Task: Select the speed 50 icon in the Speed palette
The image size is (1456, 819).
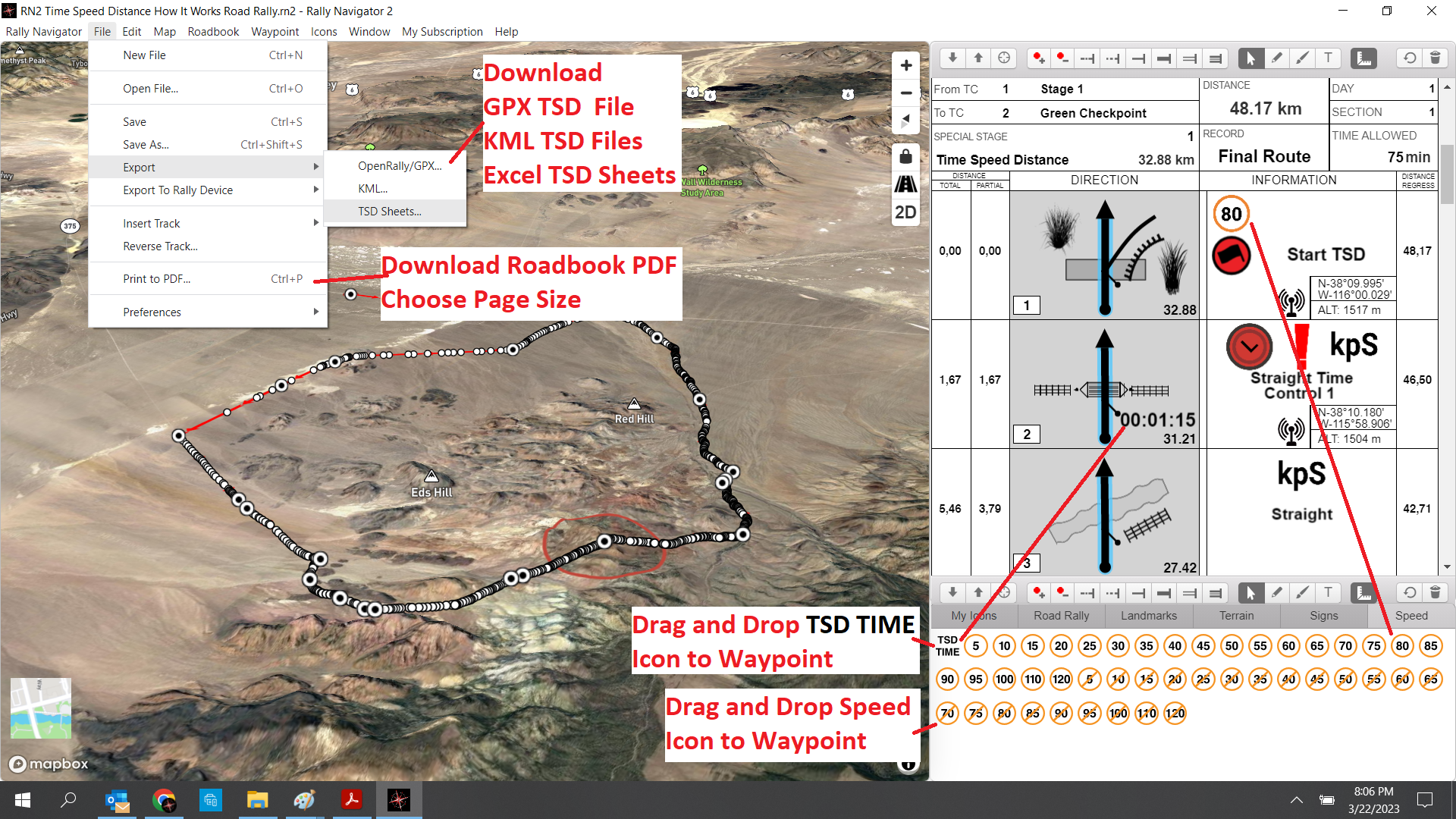Action: [x=1232, y=646]
